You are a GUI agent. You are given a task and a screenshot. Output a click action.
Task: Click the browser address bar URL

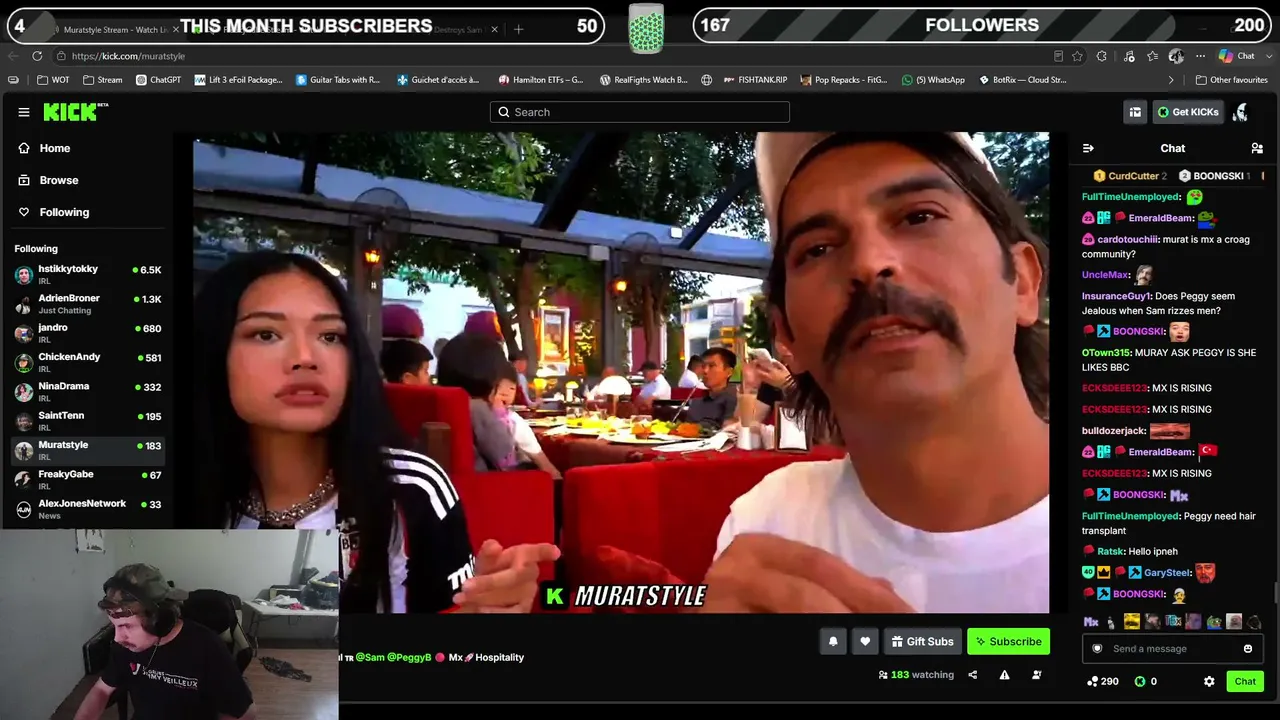[x=128, y=56]
